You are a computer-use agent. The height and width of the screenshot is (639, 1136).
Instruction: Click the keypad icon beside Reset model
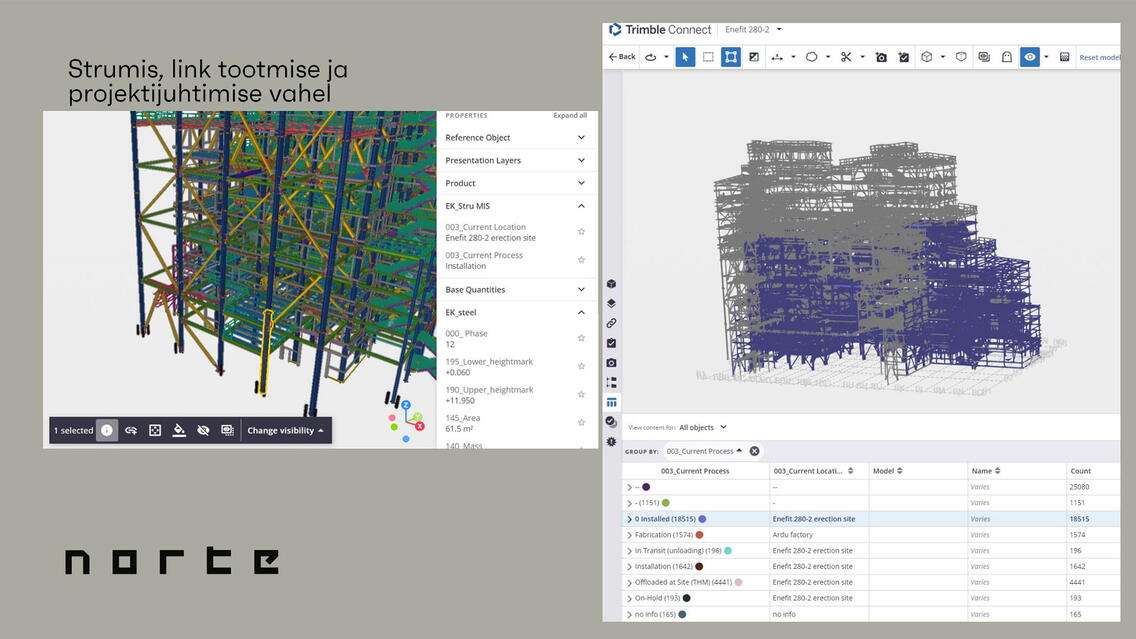coord(1064,57)
